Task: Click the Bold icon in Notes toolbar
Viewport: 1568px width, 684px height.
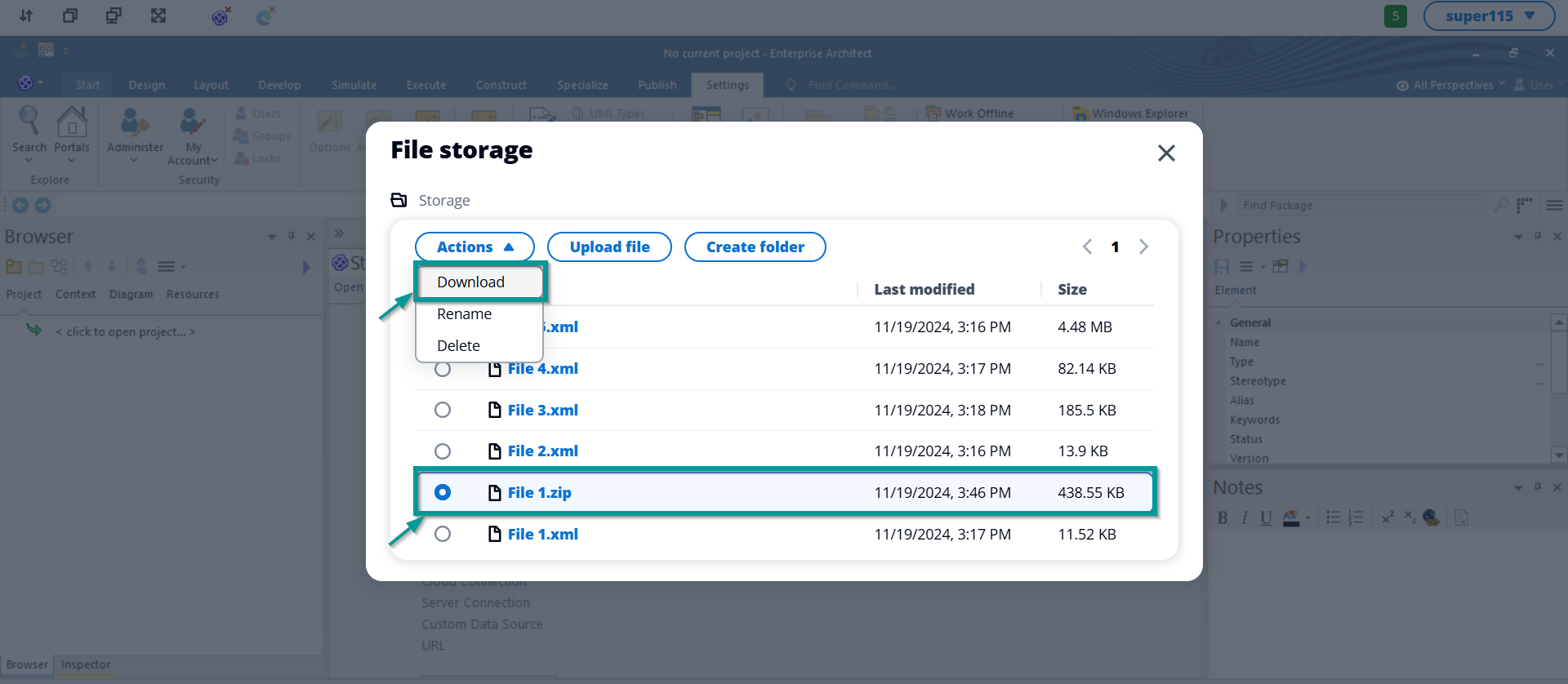Action: coord(1223,517)
